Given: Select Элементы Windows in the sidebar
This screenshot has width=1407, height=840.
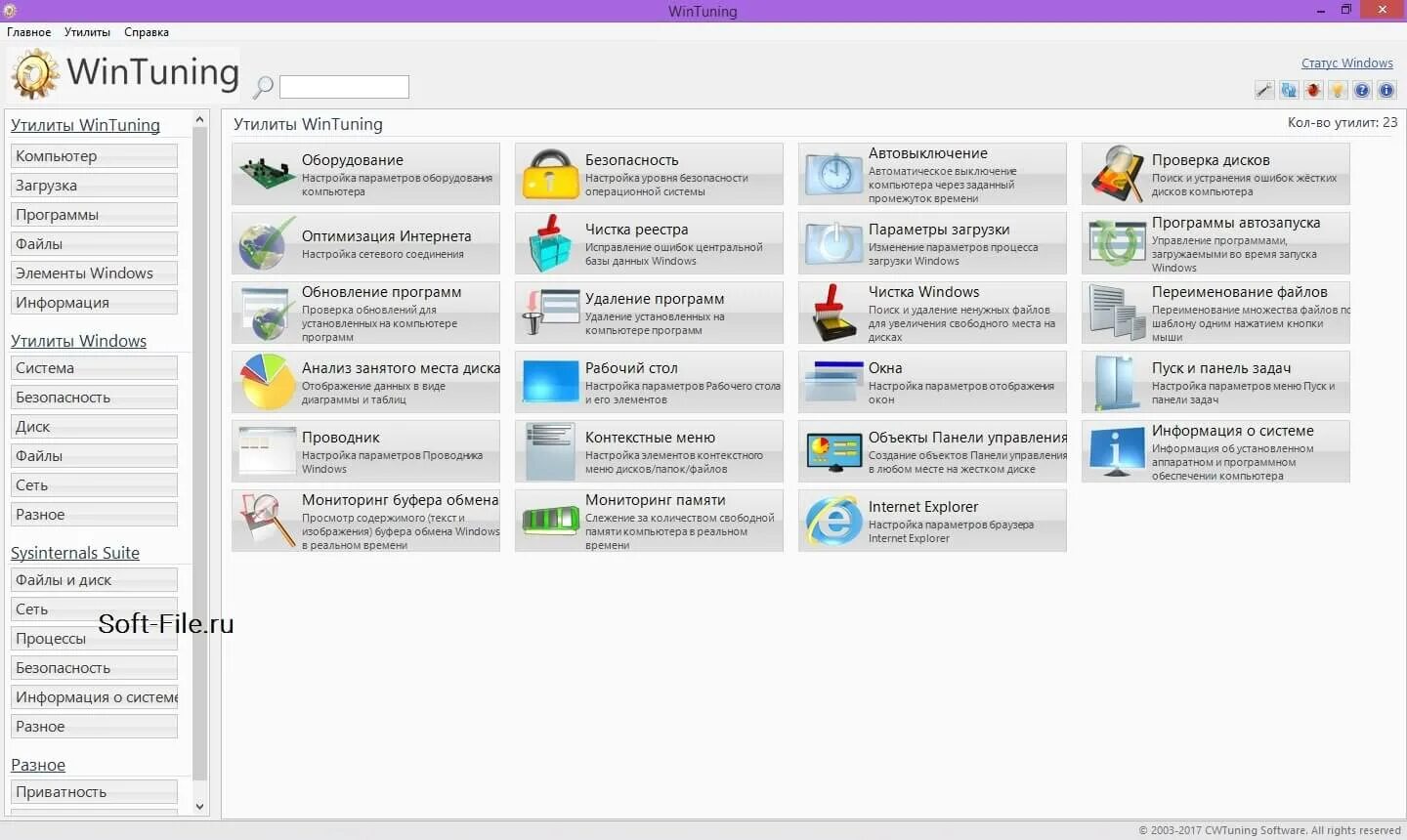Looking at the screenshot, I should click(94, 273).
